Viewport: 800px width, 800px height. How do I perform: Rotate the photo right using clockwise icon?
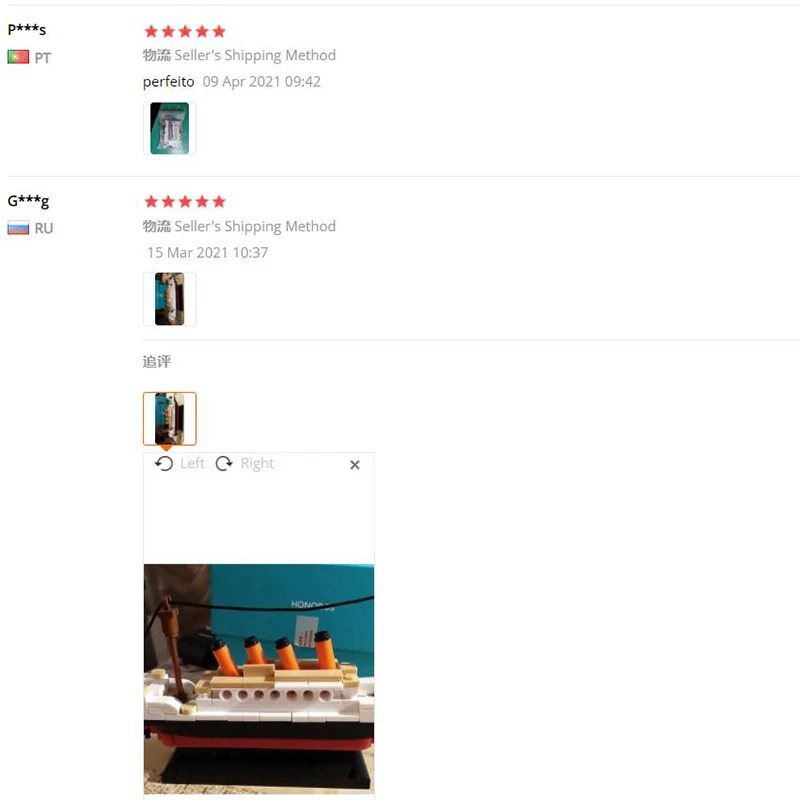coord(223,463)
